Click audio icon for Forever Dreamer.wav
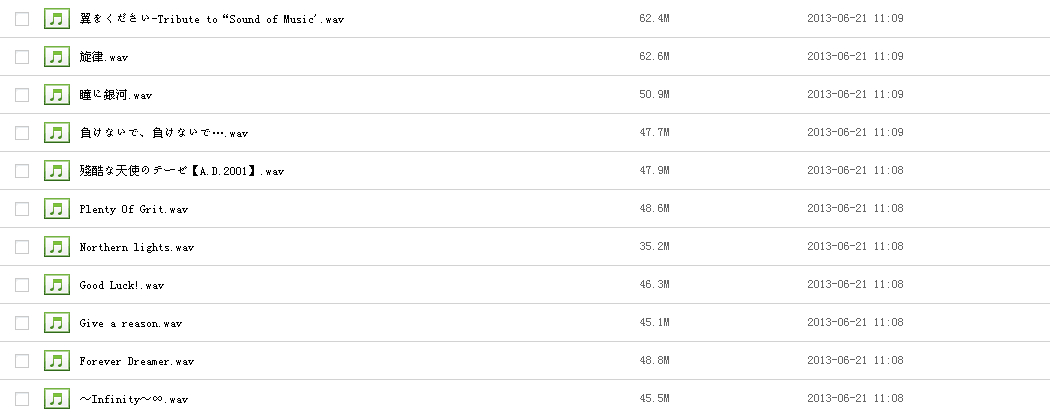Screen dimensions: 1051x416 [56, 361]
